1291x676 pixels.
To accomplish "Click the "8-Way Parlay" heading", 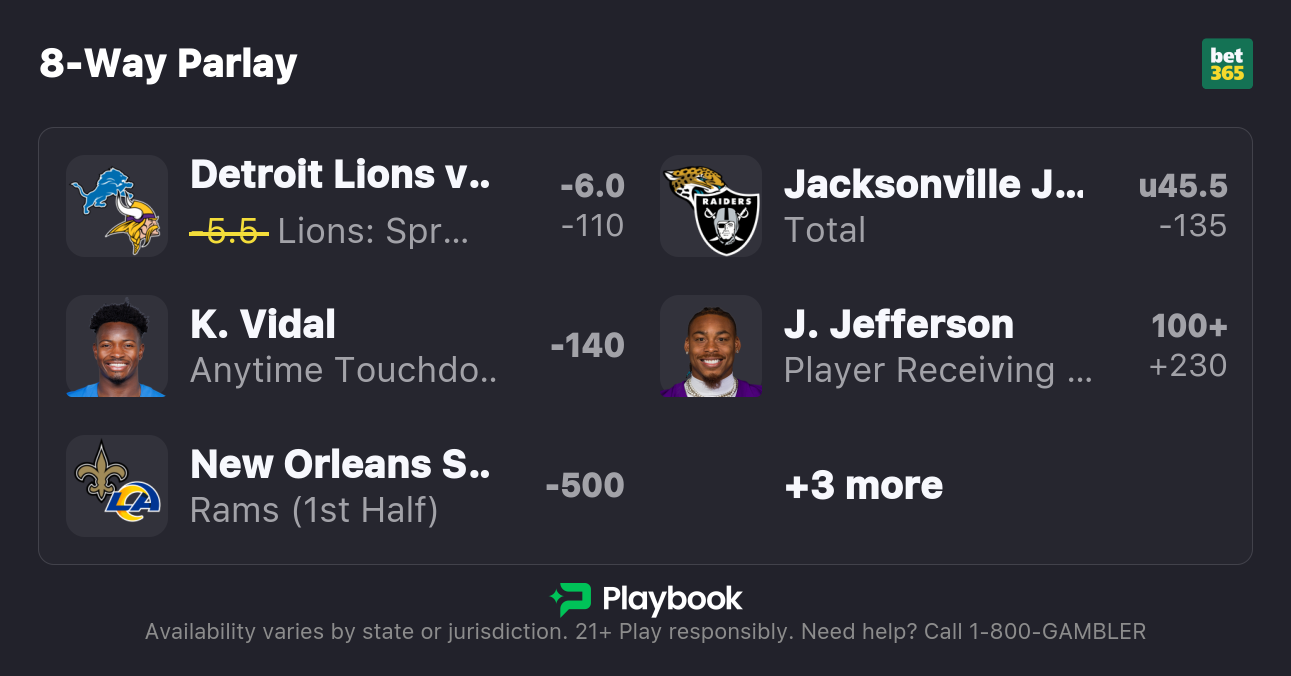I will click(x=169, y=64).
